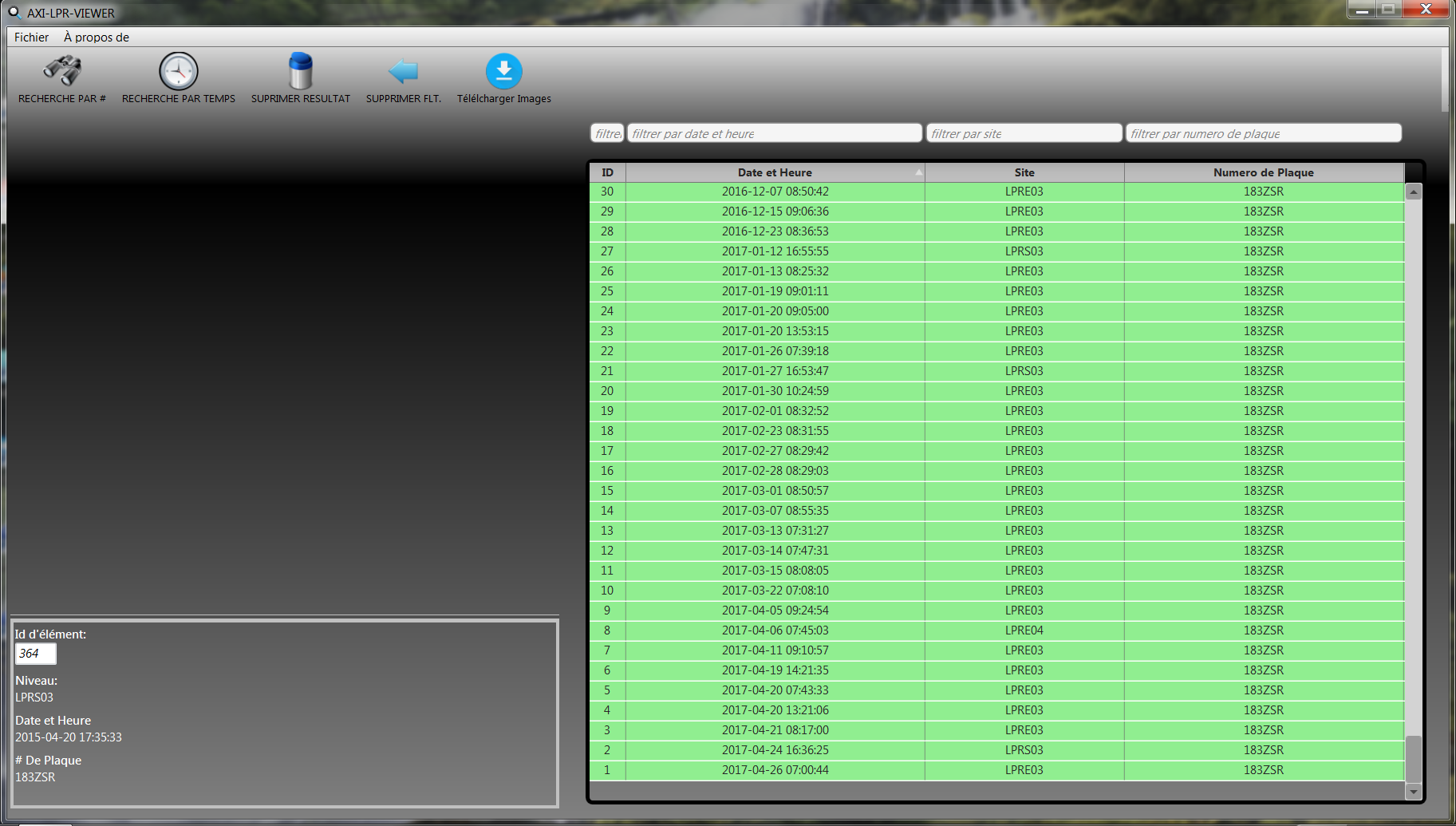Select date cell 2017-04-24 16:36:25
The image size is (1456, 826).
pos(775,750)
